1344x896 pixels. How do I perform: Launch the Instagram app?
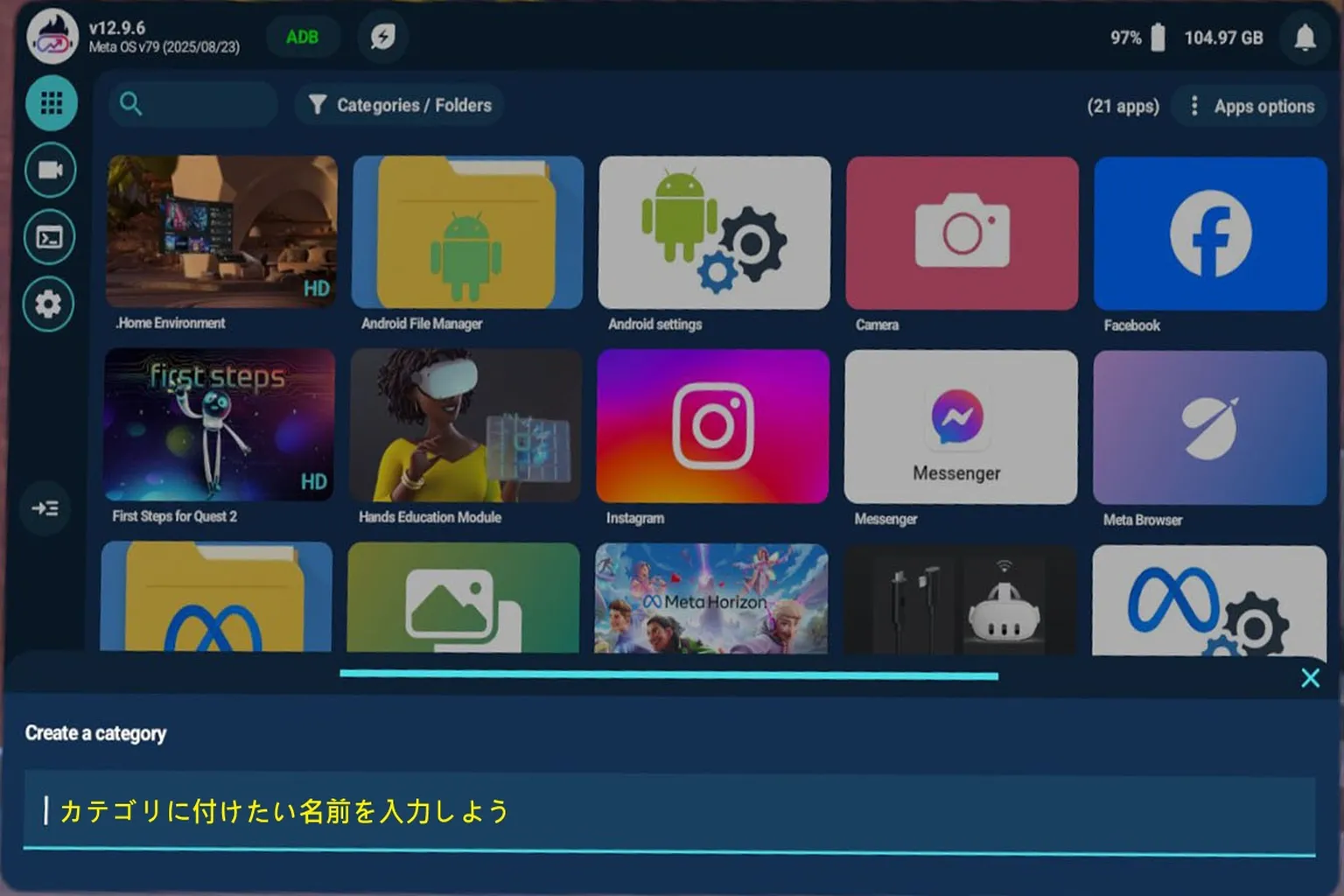(x=713, y=427)
